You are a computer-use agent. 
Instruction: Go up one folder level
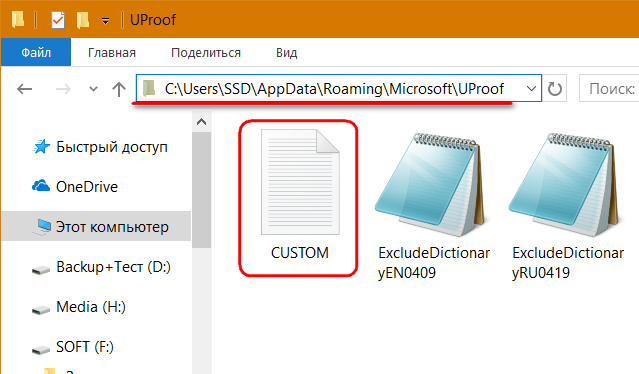(x=119, y=89)
